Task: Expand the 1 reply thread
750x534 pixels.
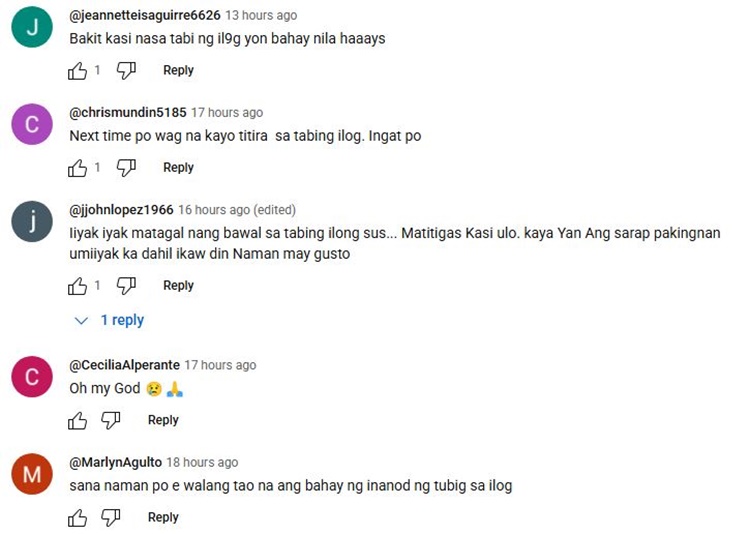Action: point(109,320)
